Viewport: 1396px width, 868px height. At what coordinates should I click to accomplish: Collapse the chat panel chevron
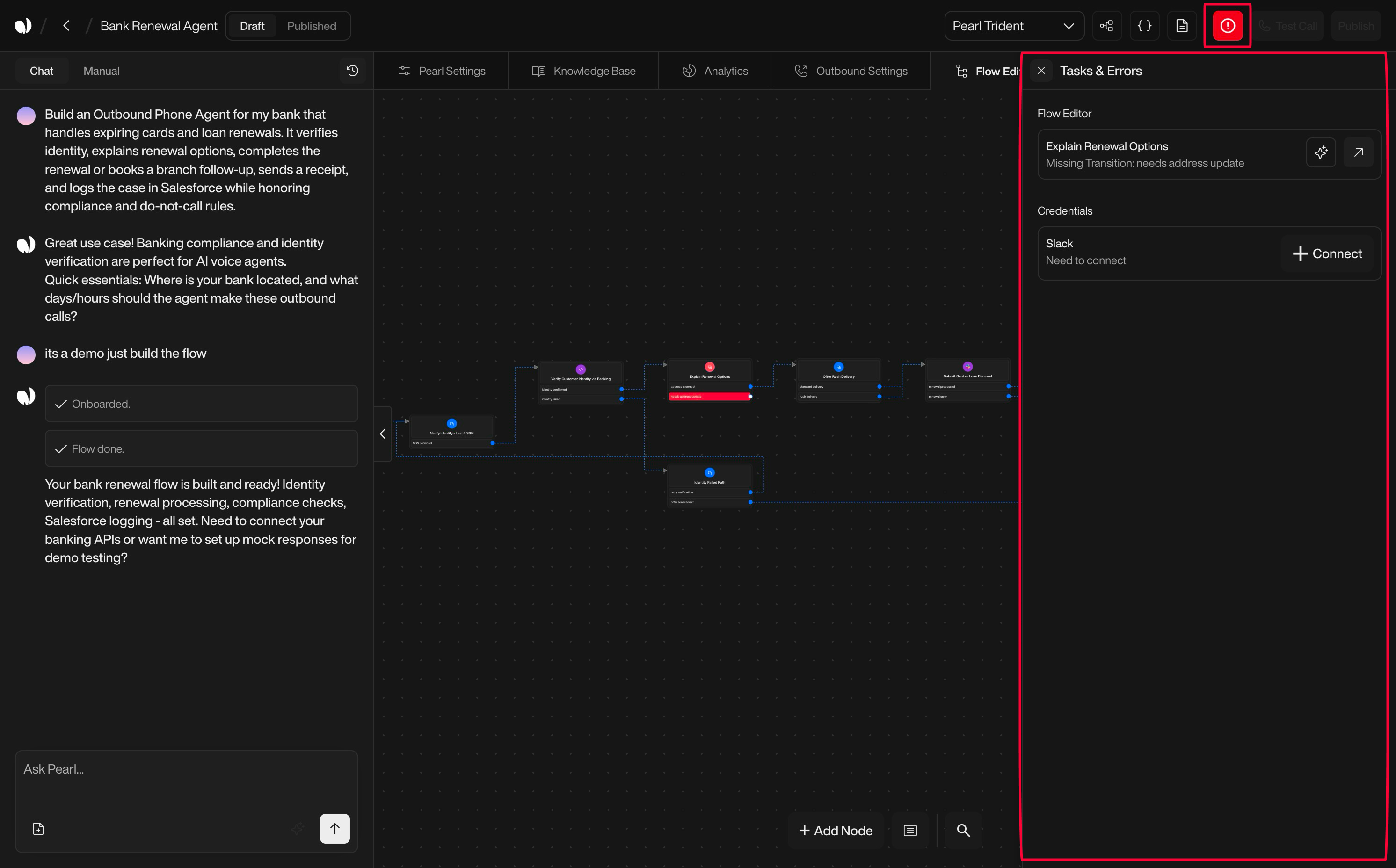click(x=383, y=434)
